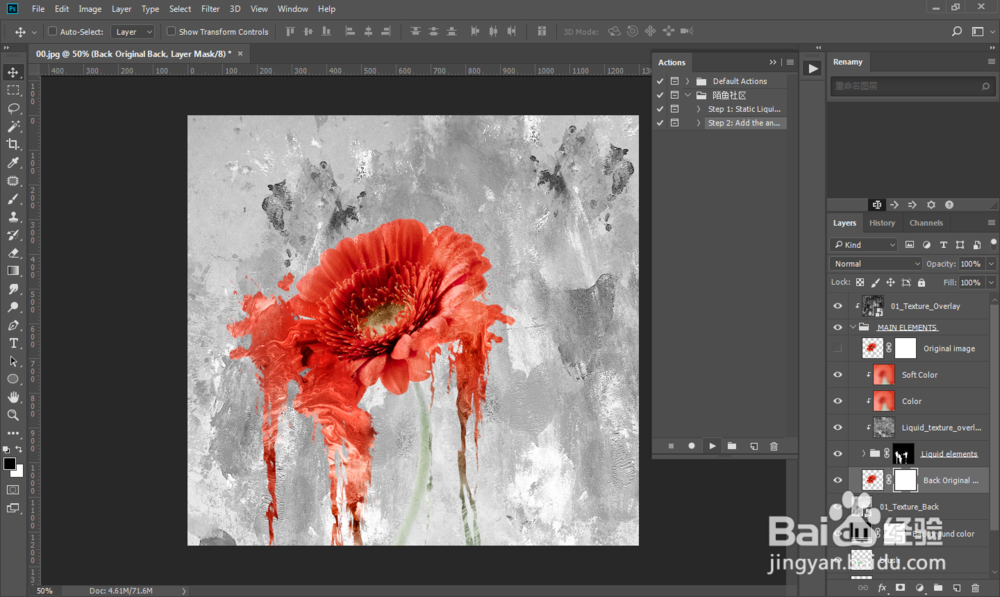This screenshot has height=597, width=1000.
Task: Select the Path Selection tool
Action: [x=13, y=361]
